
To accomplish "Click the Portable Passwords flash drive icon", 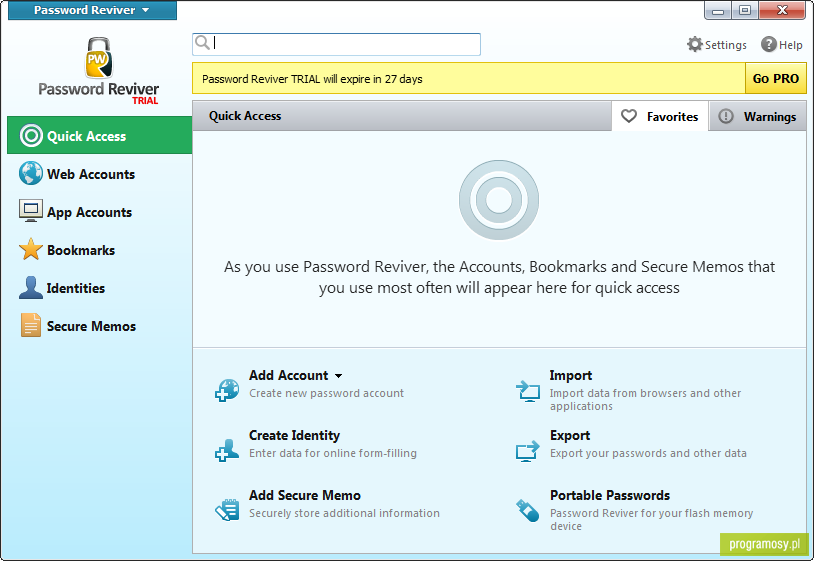I will point(528,510).
